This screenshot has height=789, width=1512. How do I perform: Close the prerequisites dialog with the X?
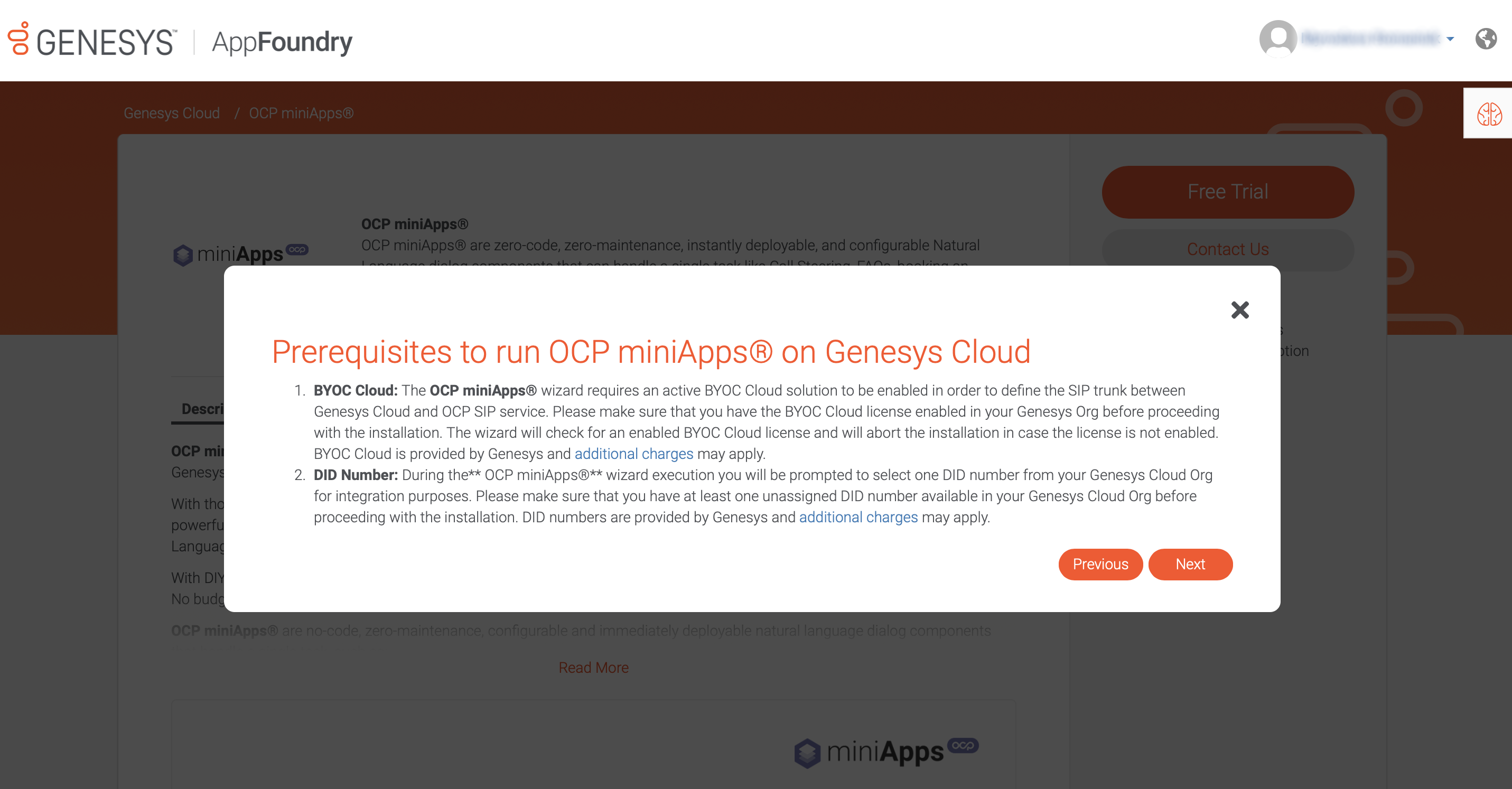click(x=1239, y=309)
